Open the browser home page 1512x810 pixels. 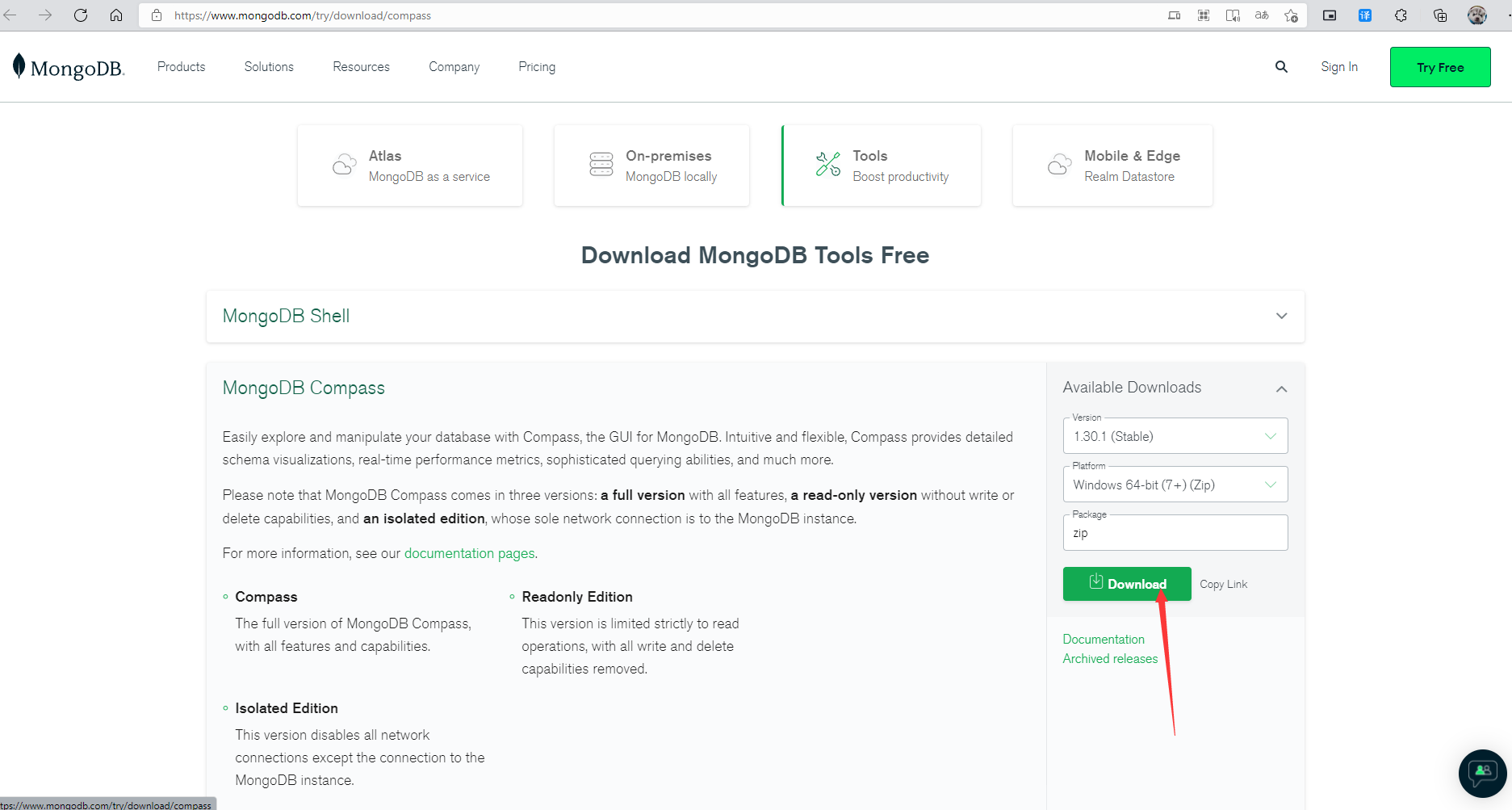click(116, 15)
